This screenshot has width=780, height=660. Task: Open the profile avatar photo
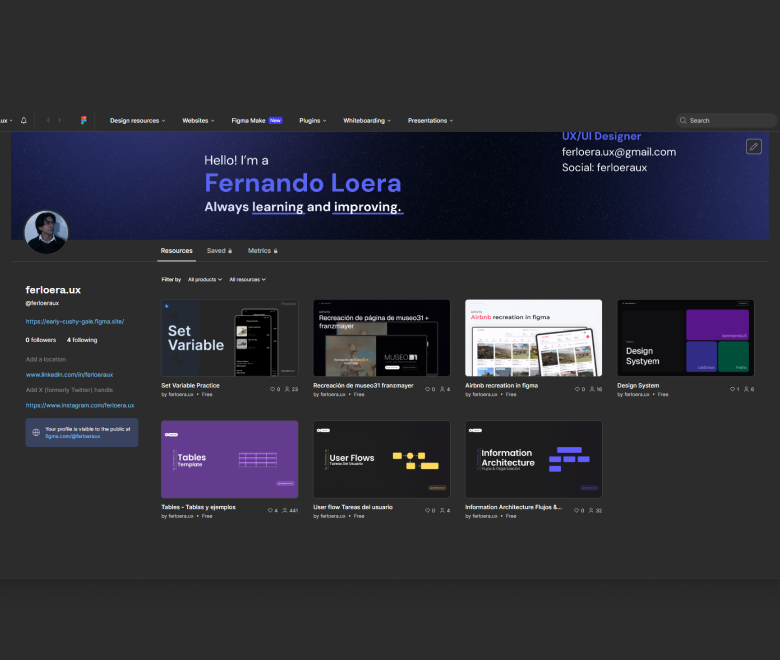46,232
